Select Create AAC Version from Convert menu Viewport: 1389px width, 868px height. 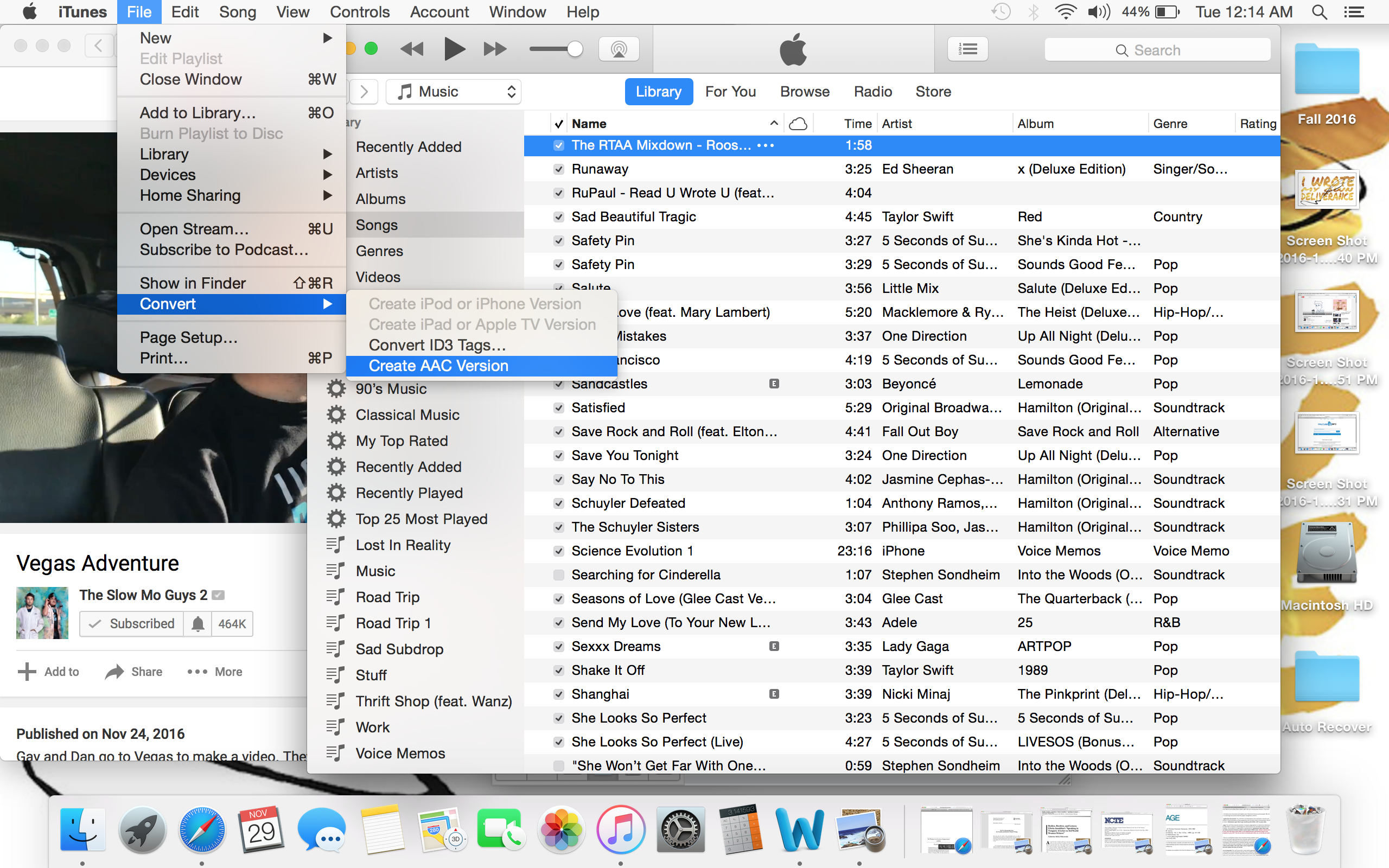point(439,365)
